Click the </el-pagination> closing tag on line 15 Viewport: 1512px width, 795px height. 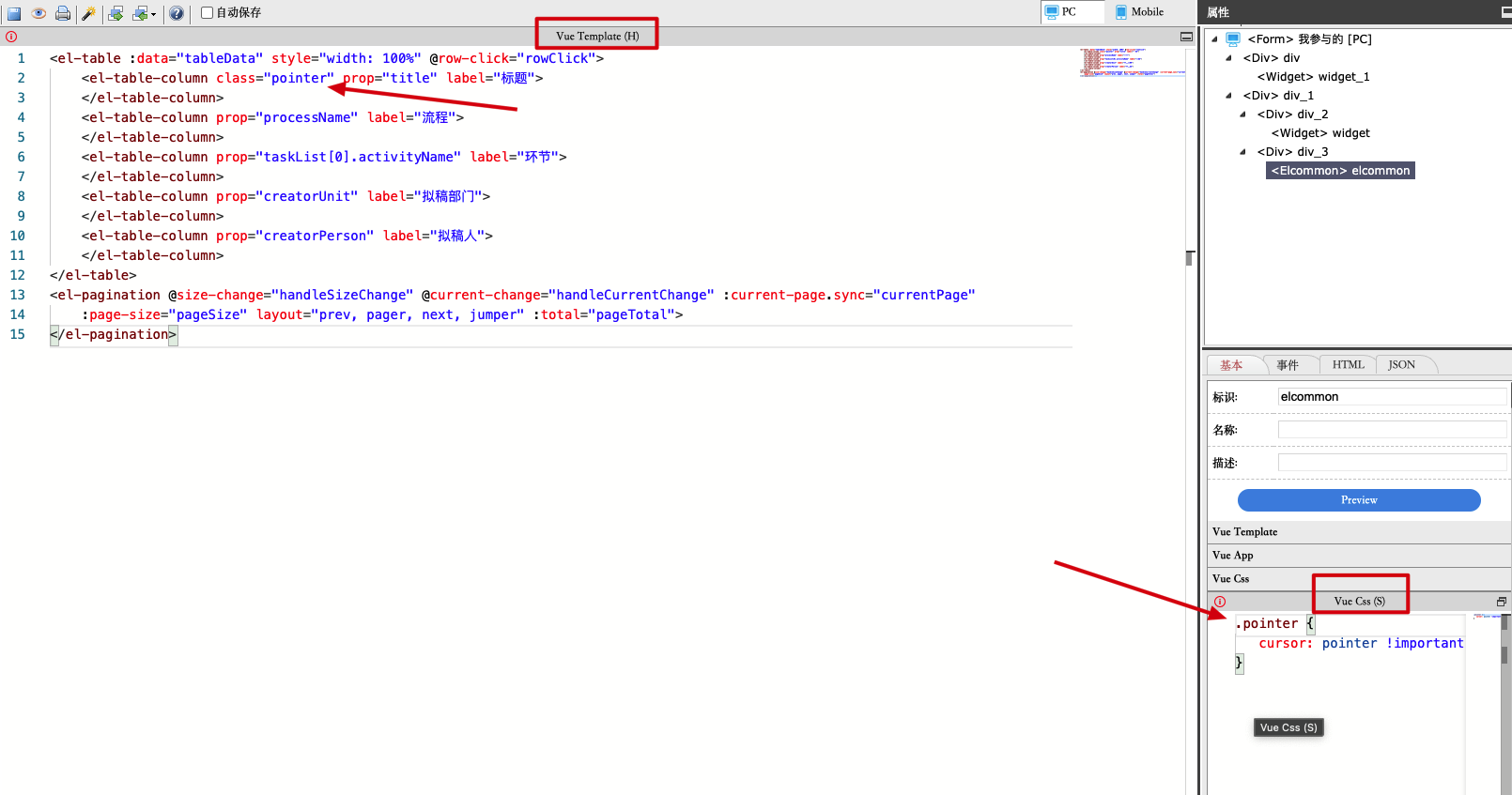pyautogui.click(x=114, y=334)
